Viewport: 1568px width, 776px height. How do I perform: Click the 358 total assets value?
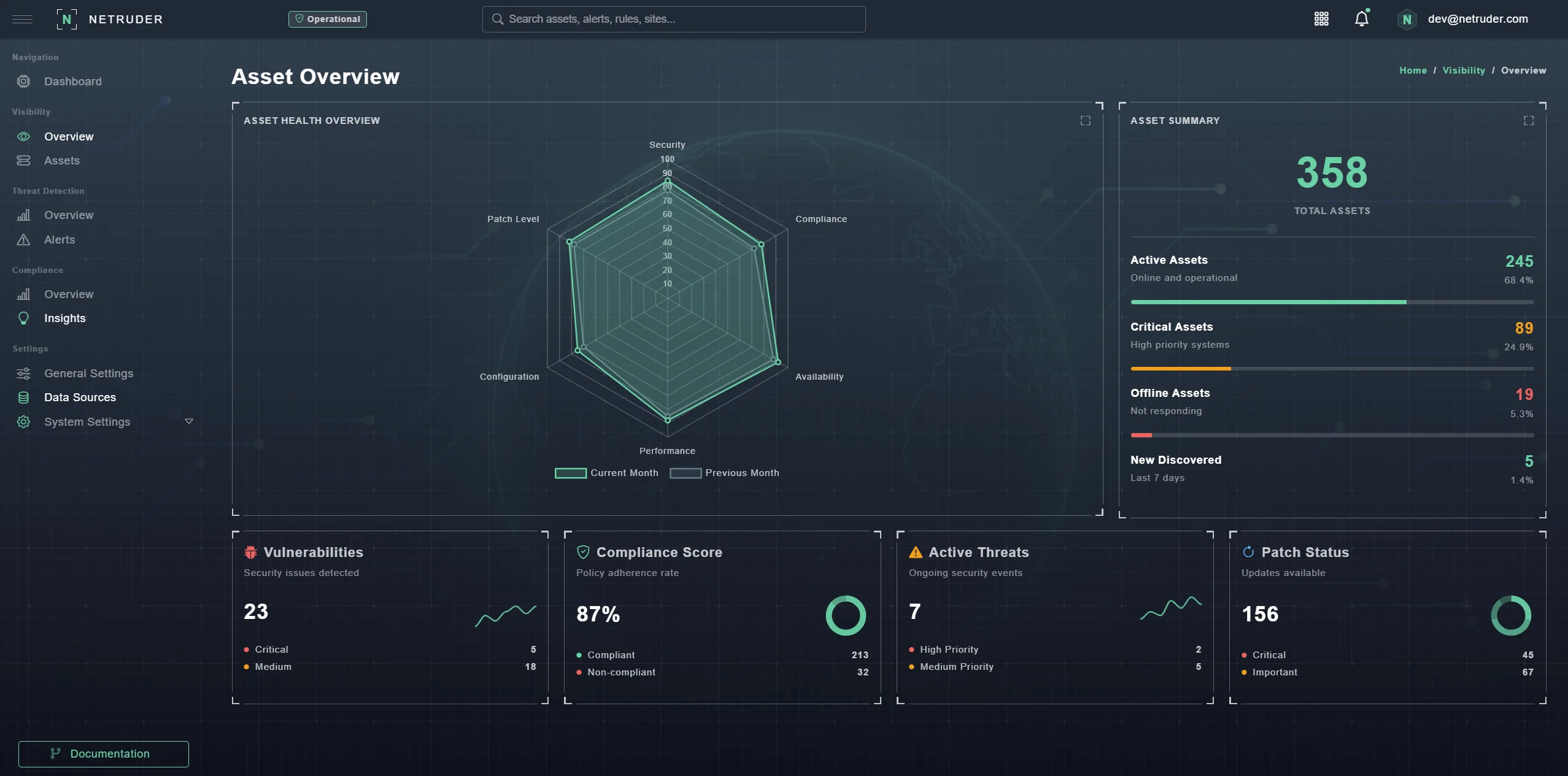pos(1332,172)
